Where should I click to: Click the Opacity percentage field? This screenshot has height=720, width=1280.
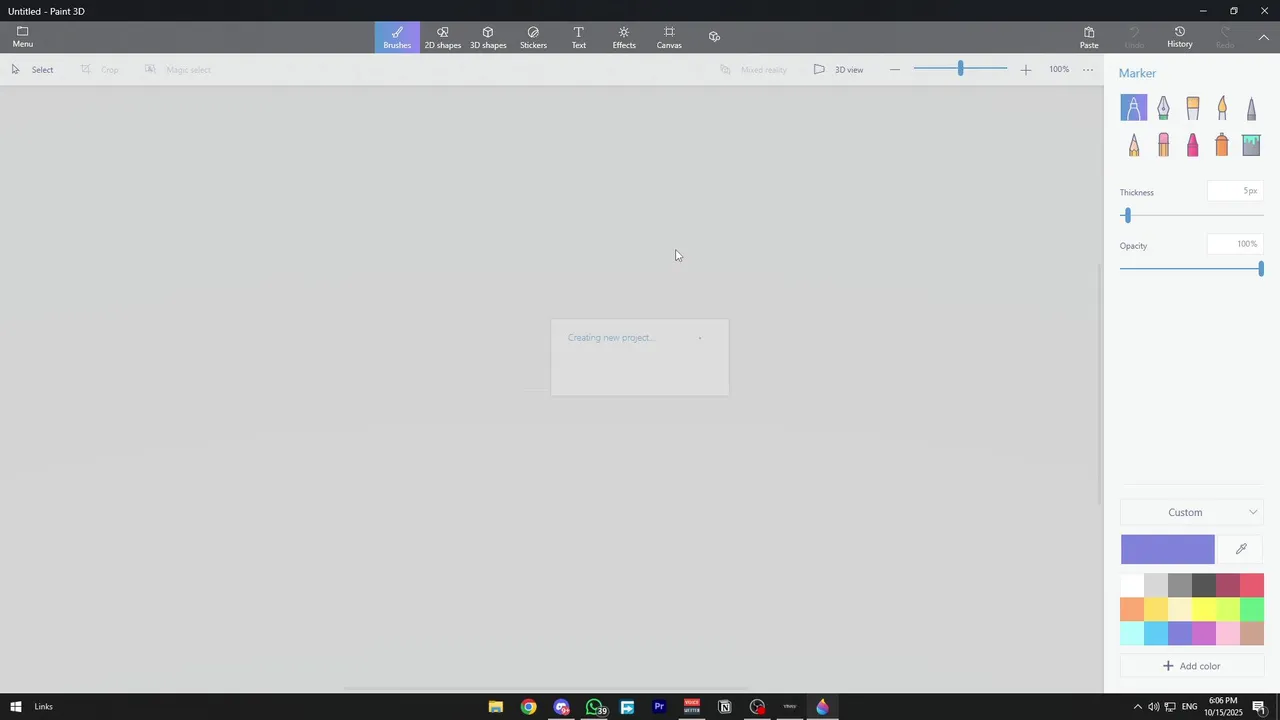pyautogui.click(x=1235, y=244)
